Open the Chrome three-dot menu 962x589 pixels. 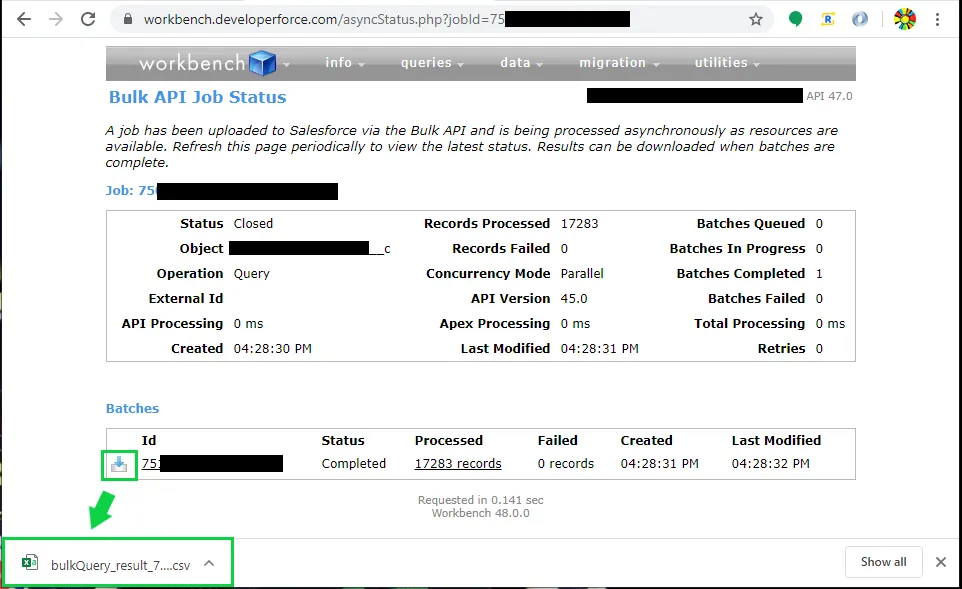pyautogui.click(x=937, y=20)
